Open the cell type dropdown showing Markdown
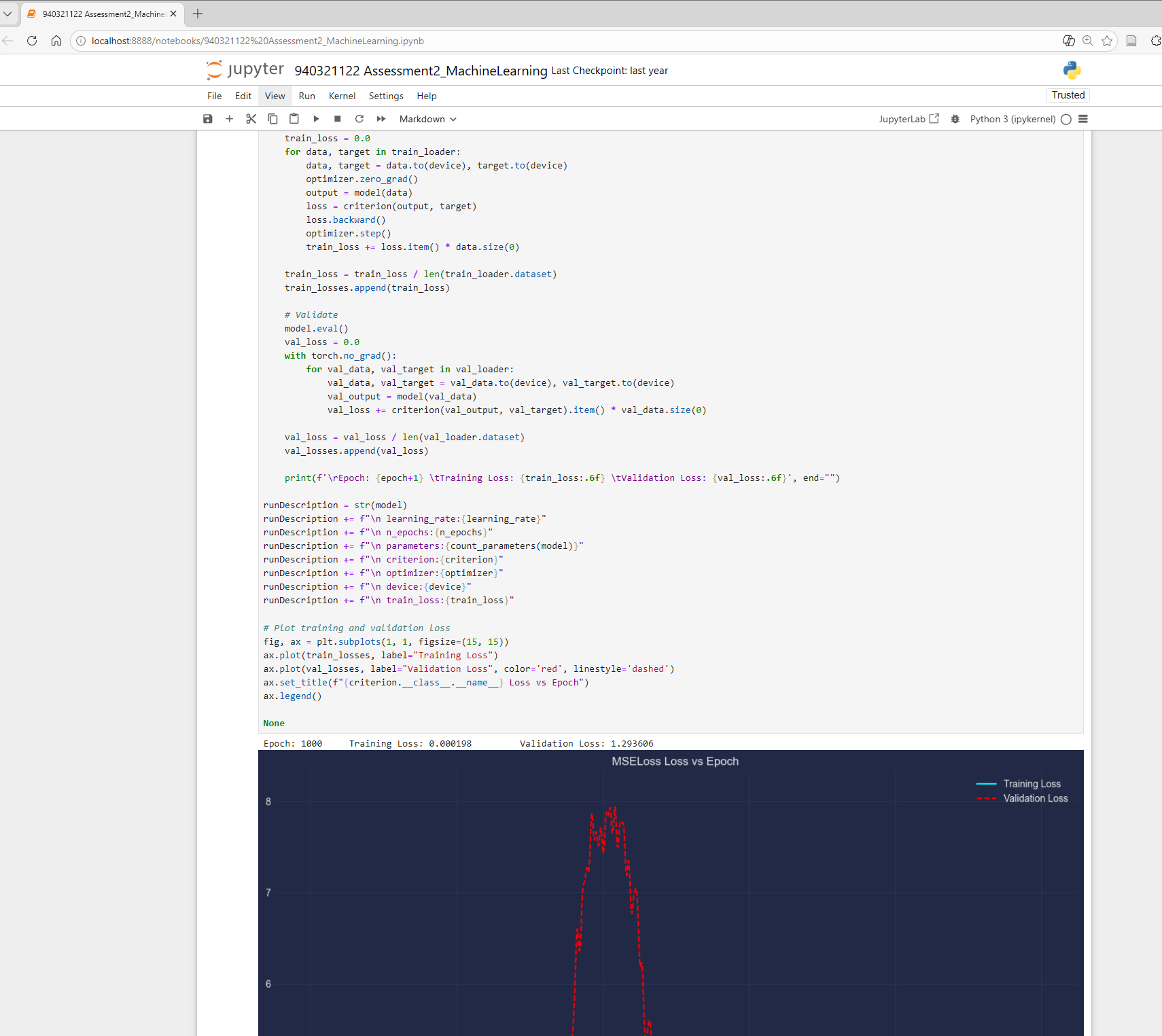This screenshot has width=1162, height=1036. pos(427,119)
